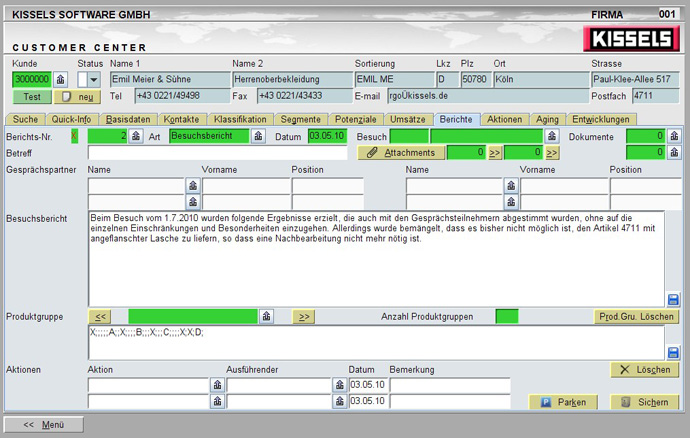Click the Löschen button
The height and width of the screenshot is (438, 690).
point(645,370)
